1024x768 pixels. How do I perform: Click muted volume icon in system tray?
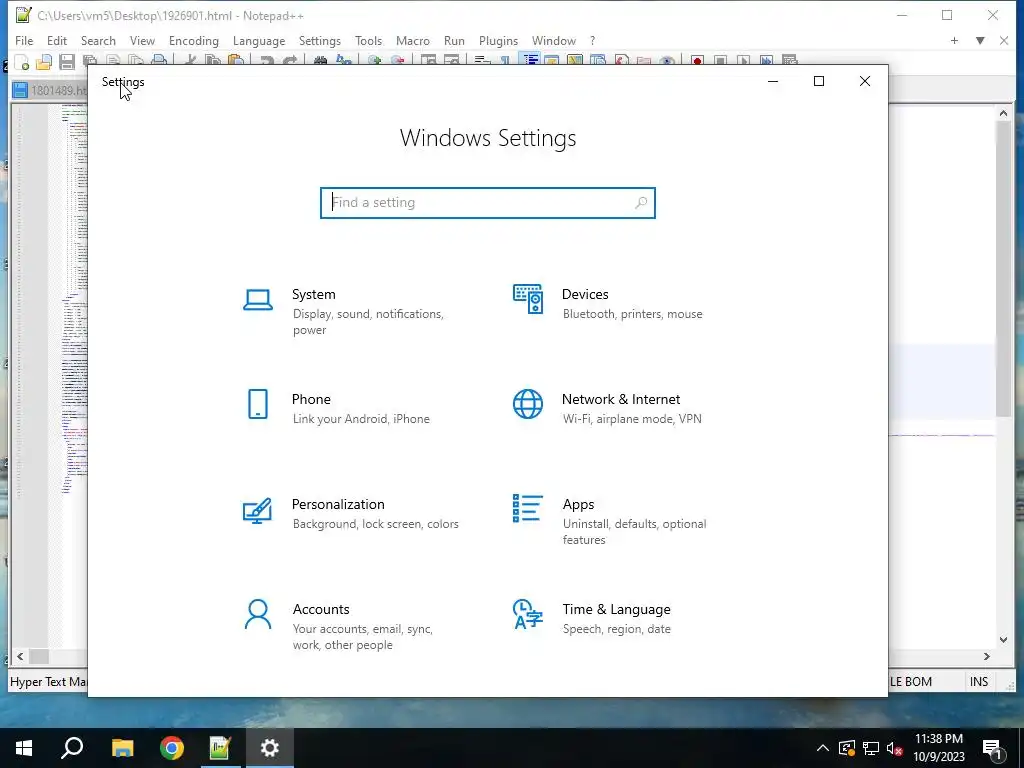point(894,748)
